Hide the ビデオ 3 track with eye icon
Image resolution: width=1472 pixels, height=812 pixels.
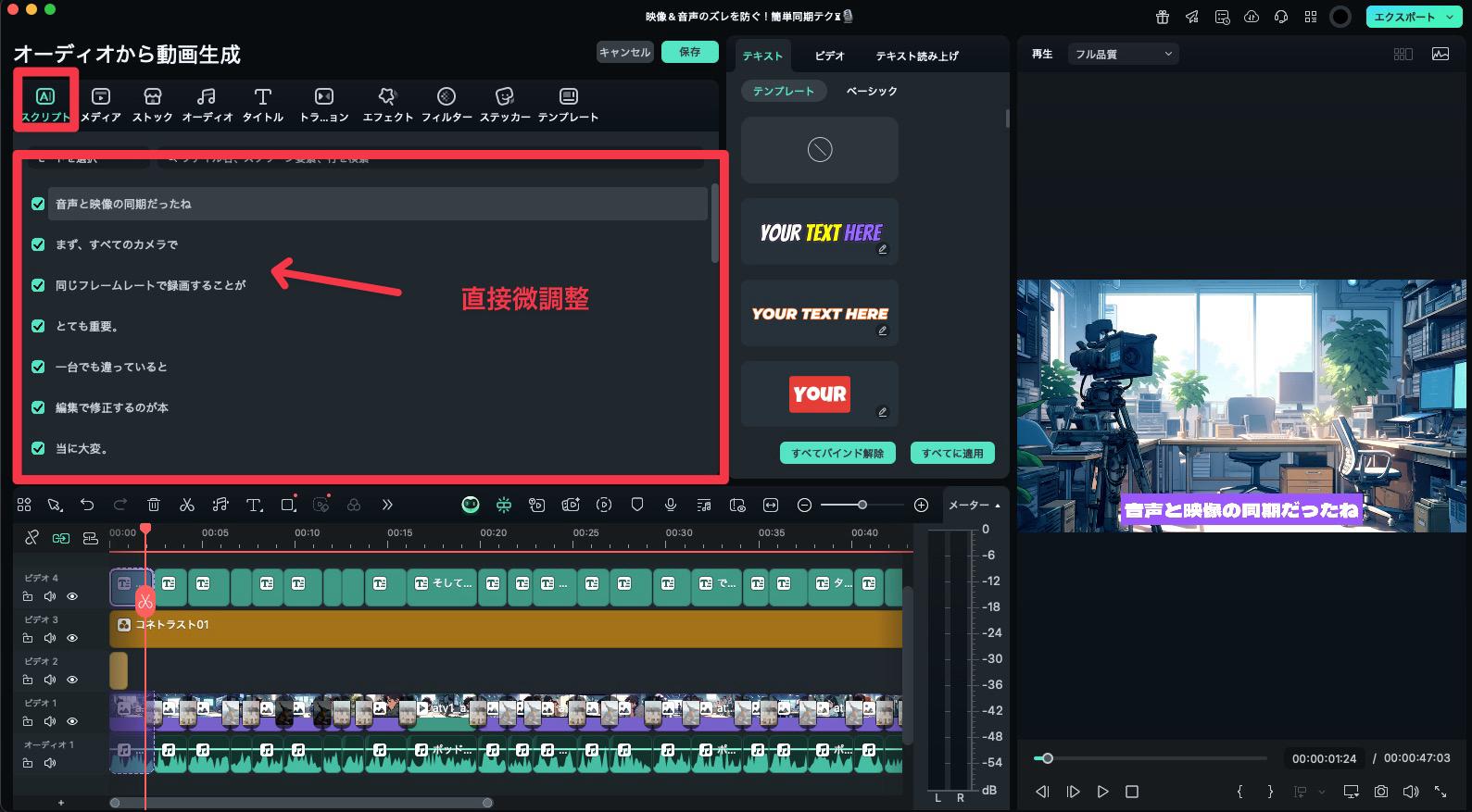(72, 638)
